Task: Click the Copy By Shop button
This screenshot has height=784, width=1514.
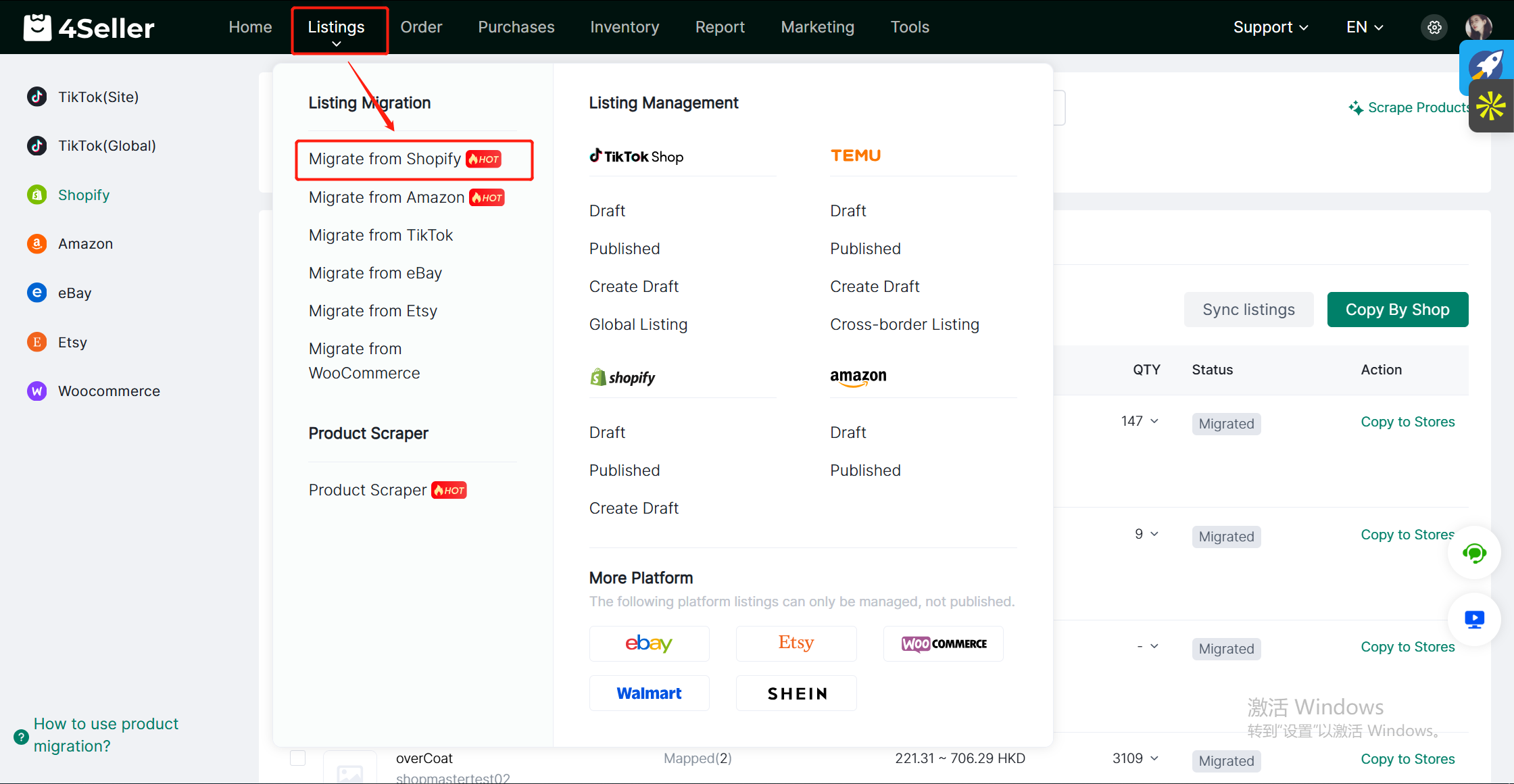Action: [1397, 310]
